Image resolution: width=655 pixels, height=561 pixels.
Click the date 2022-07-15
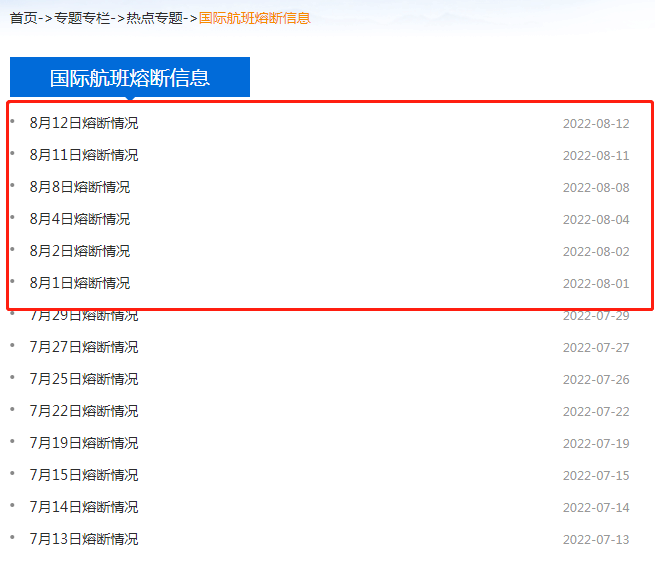[596, 476]
